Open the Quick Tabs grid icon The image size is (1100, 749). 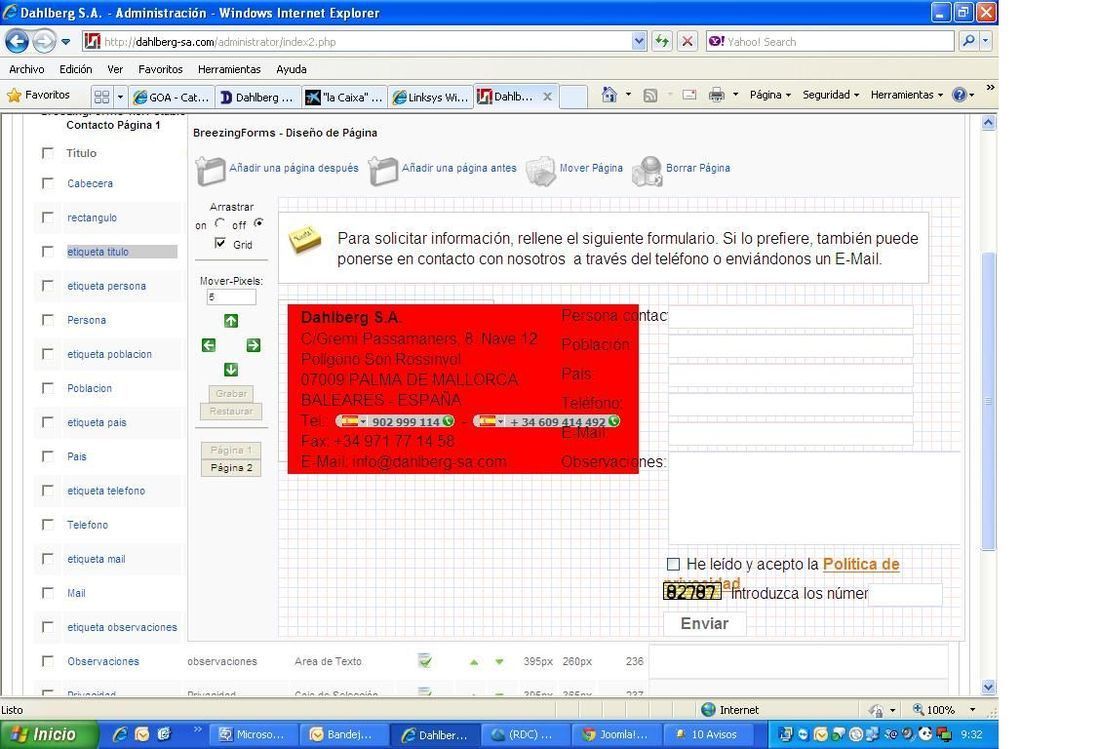(102, 97)
